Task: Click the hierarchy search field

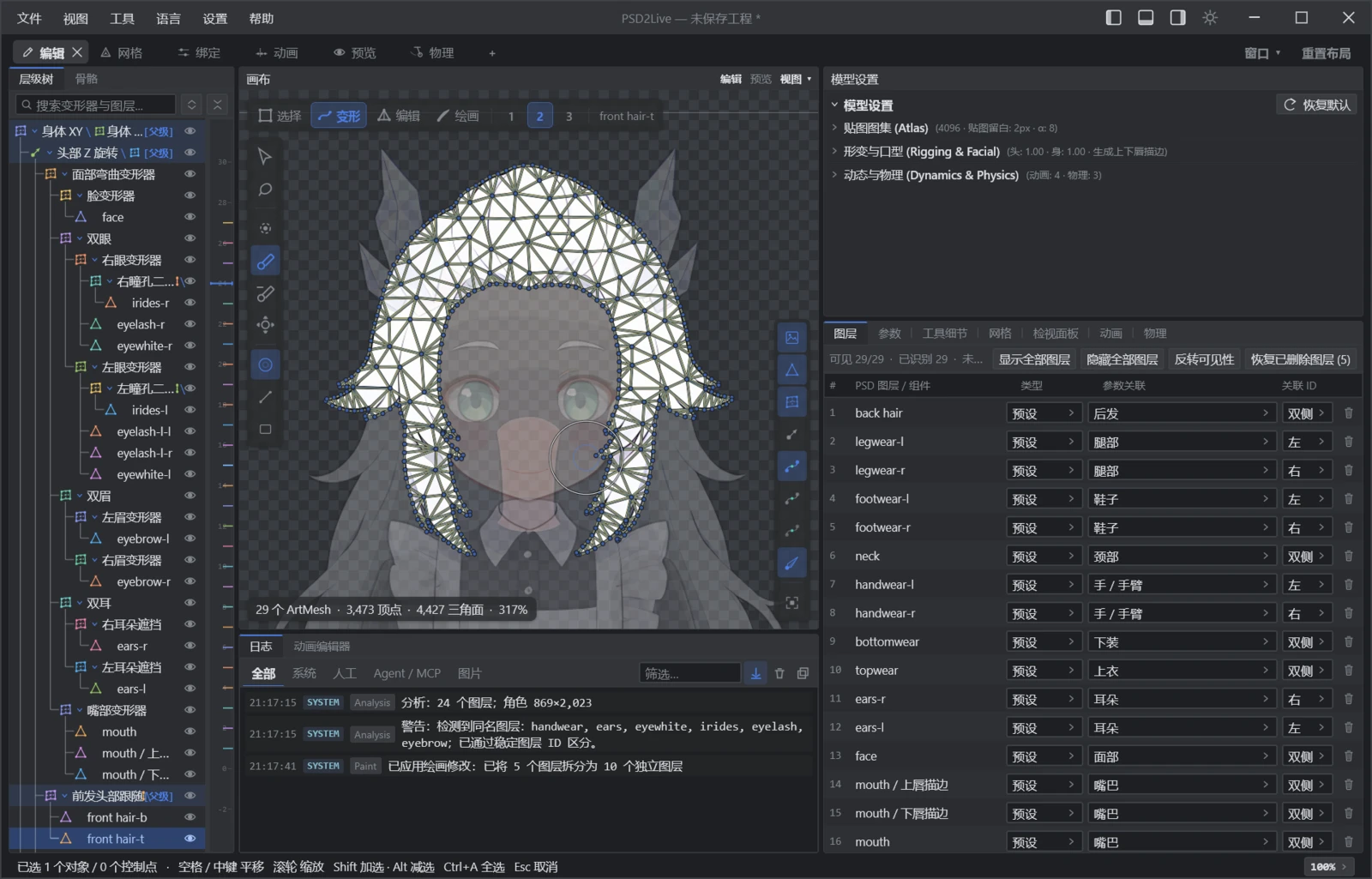Action: pyautogui.click(x=95, y=105)
